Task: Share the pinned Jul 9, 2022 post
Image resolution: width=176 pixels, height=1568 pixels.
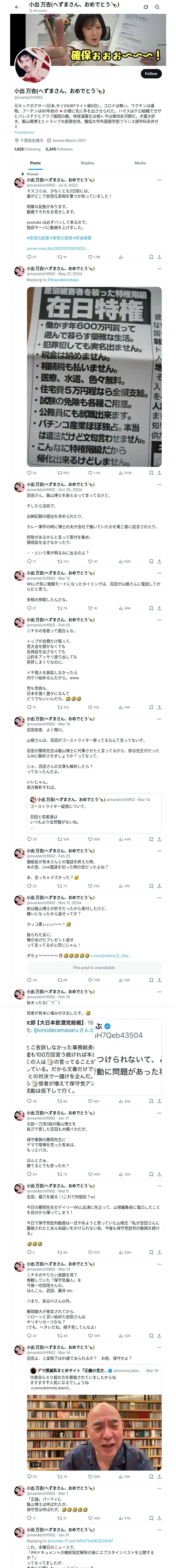Action: point(160,257)
